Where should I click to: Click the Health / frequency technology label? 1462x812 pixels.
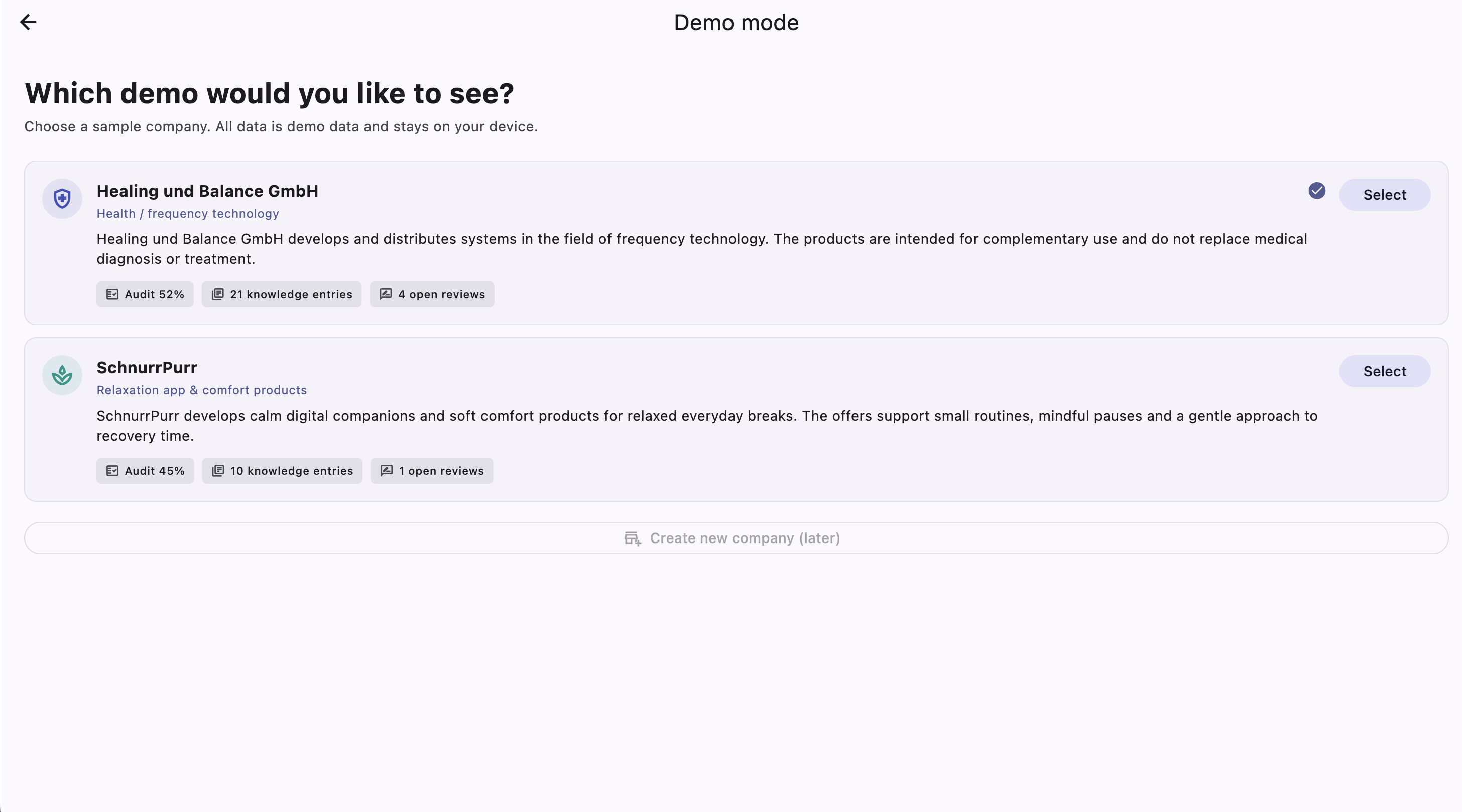pos(188,214)
